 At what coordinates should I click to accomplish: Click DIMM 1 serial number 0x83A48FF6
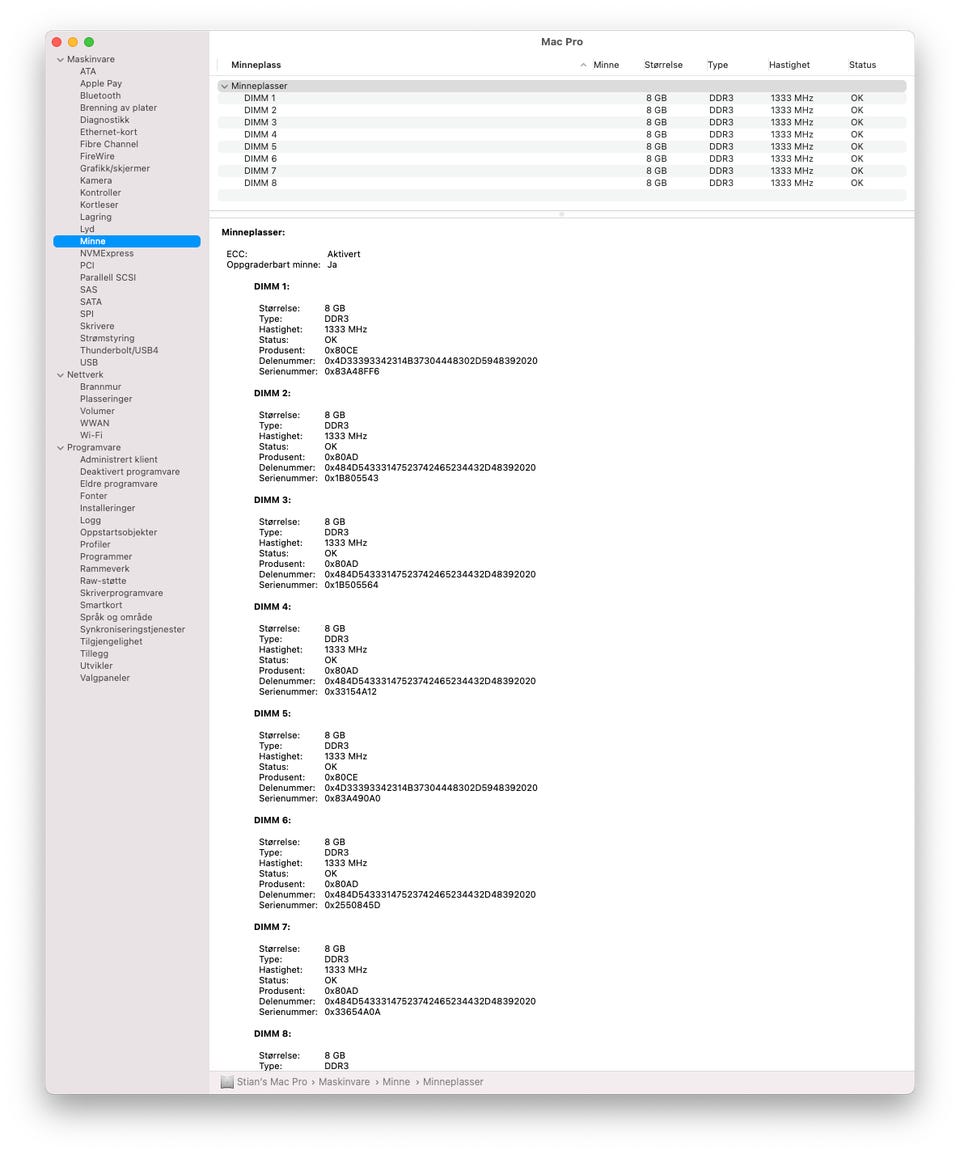[352, 372]
